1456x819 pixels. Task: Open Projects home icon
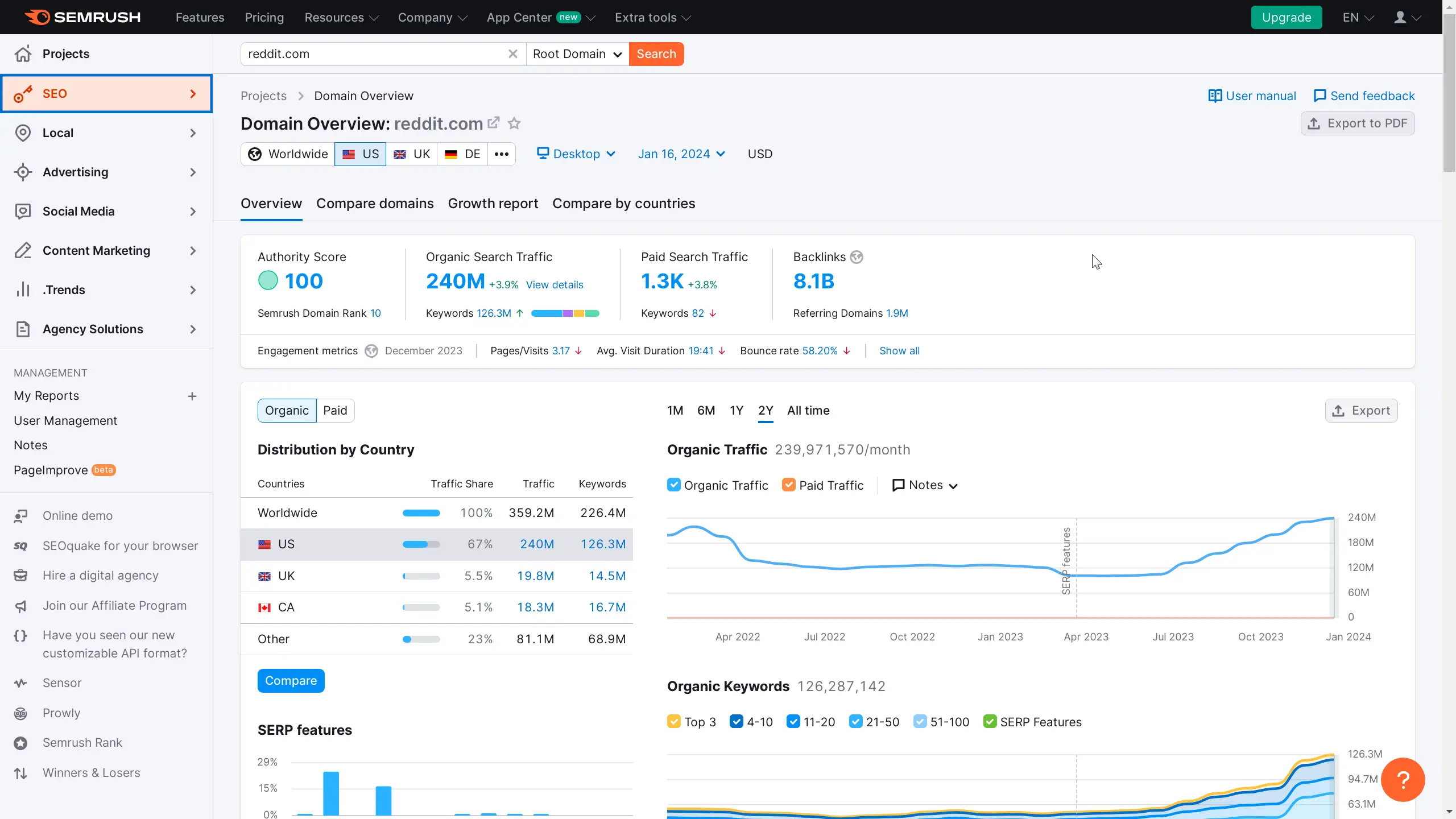click(x=23, y=53)
